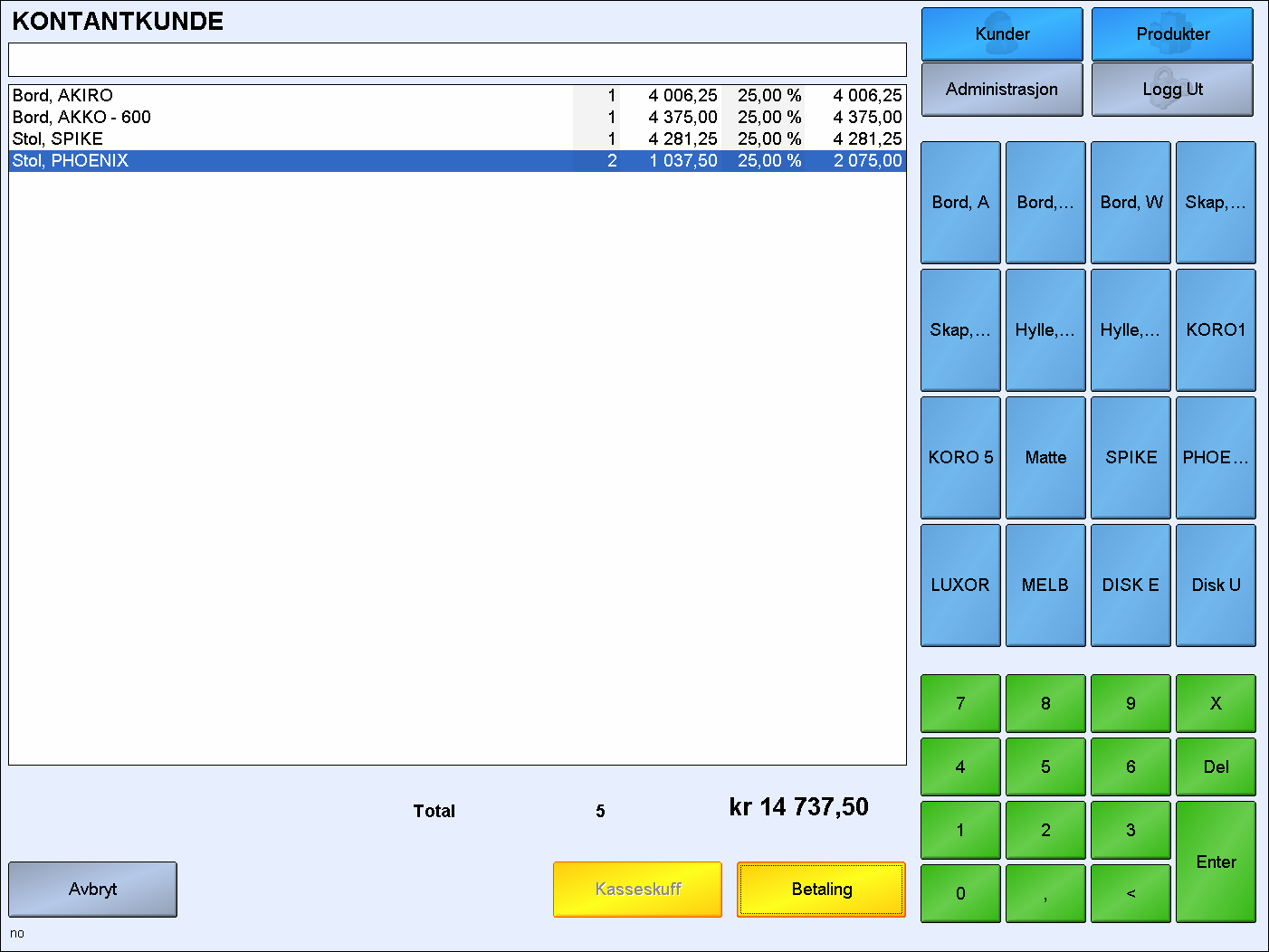Viewport: 1269px width, 952px height.
Task: Tap numpad key 2
Action: pyautogui.click(x=1045, y=830)
